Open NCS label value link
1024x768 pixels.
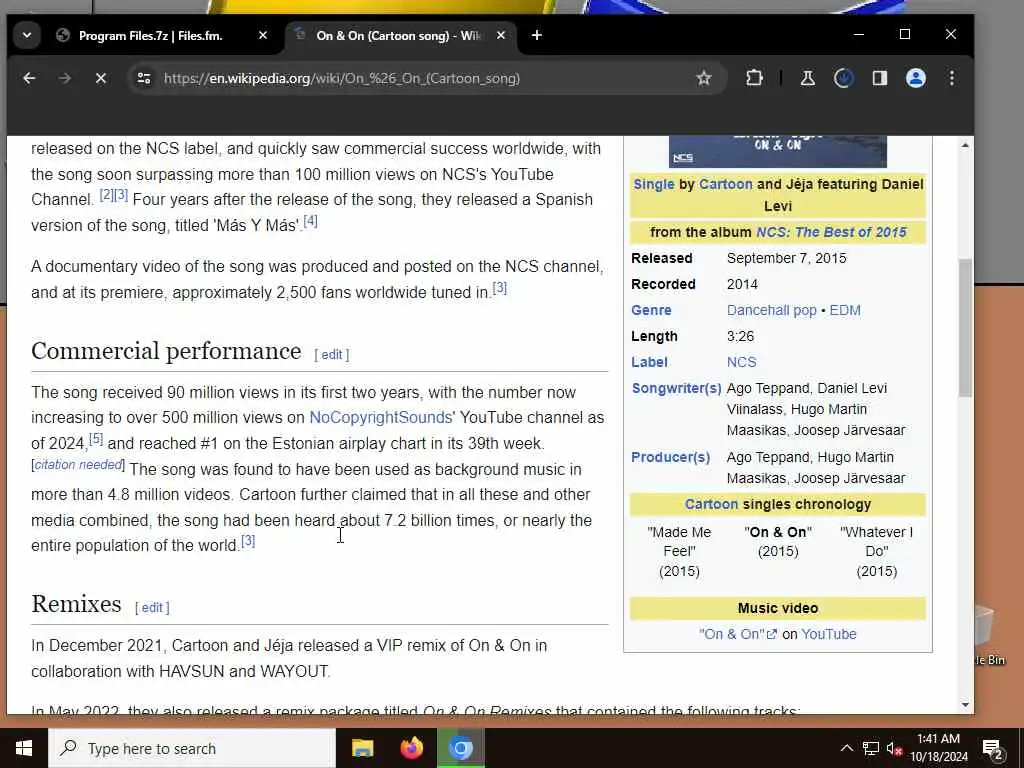(742, 362)
